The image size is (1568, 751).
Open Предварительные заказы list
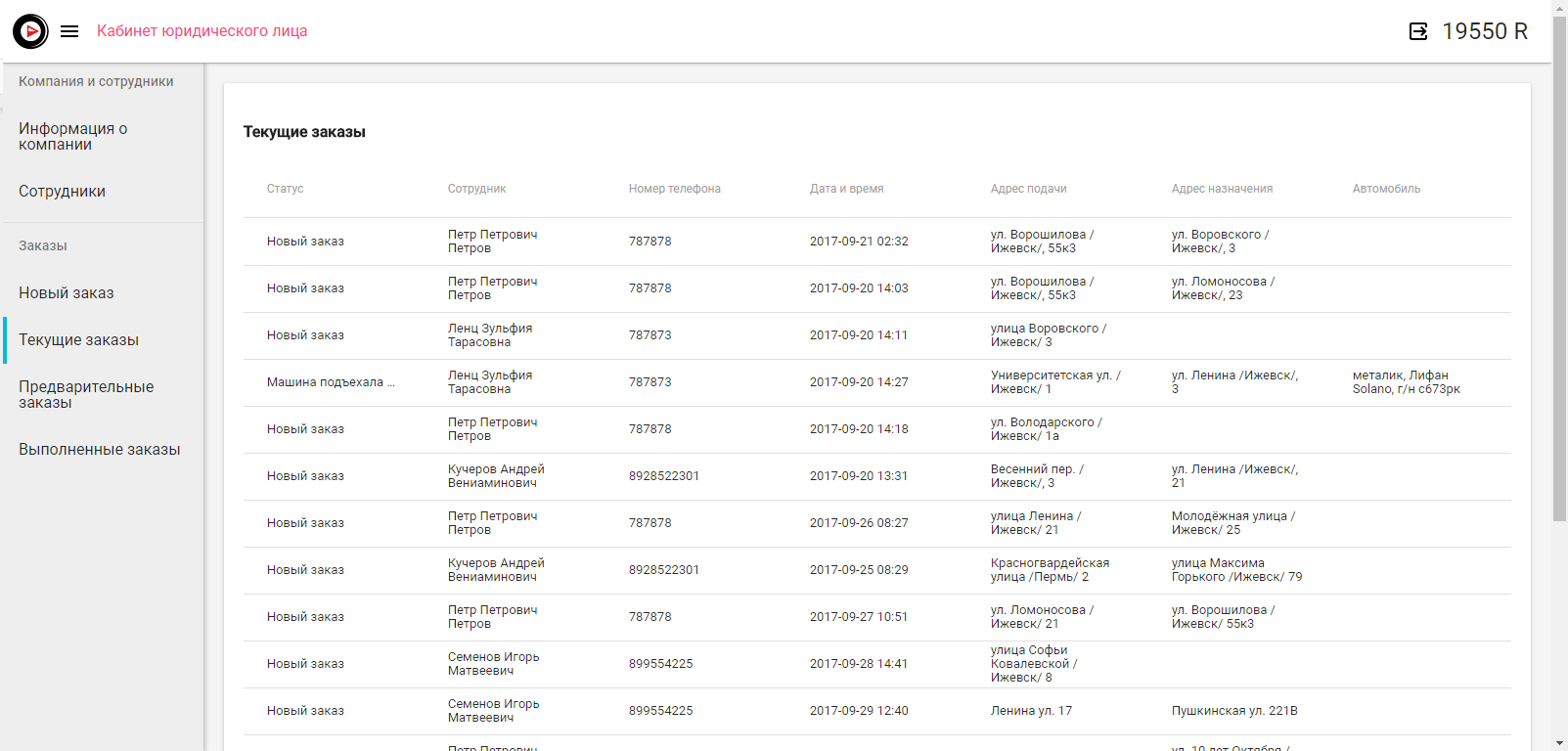coord(86,395)
